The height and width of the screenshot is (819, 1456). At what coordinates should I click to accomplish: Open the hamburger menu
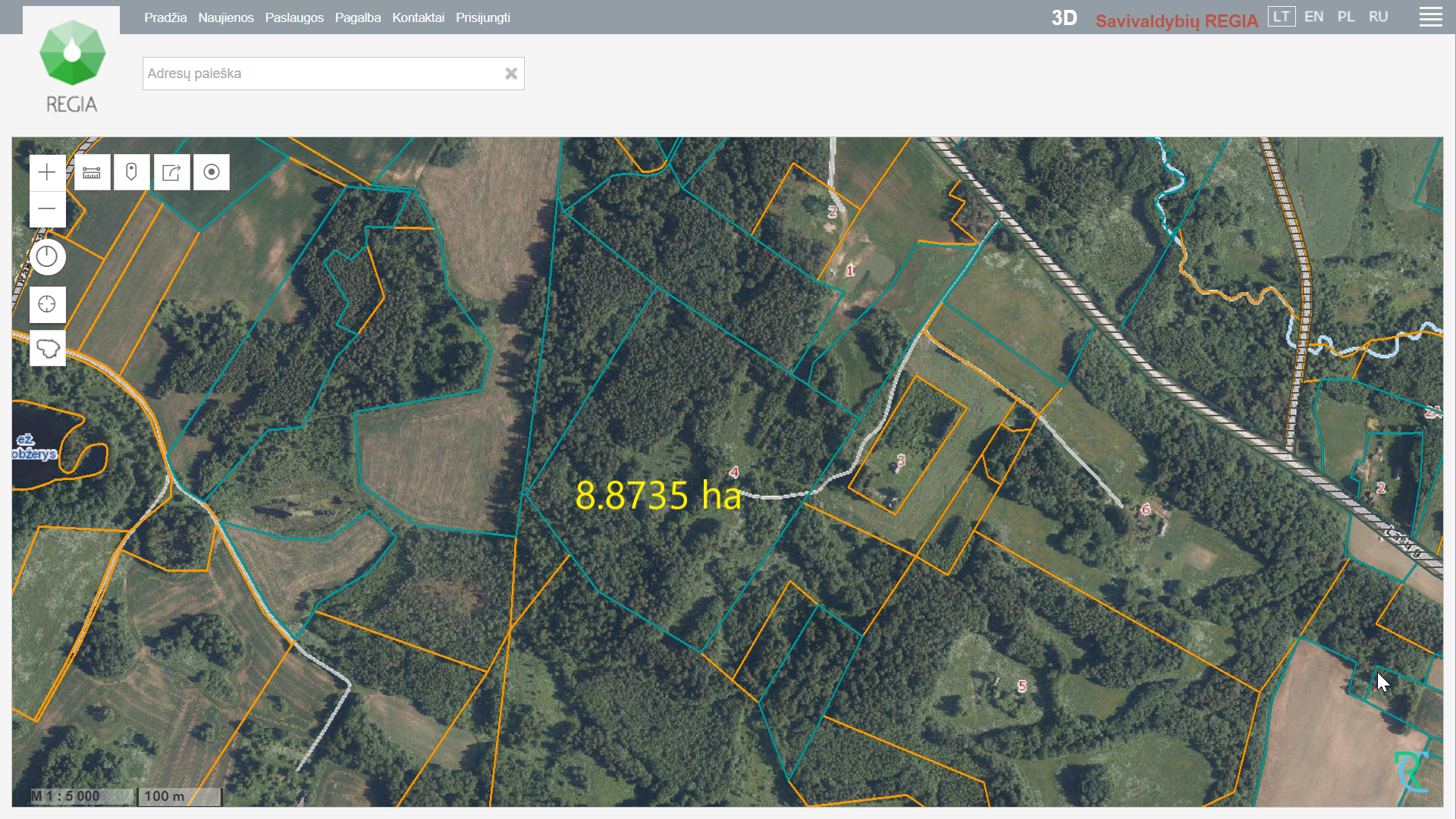[x=1430, y=17]
